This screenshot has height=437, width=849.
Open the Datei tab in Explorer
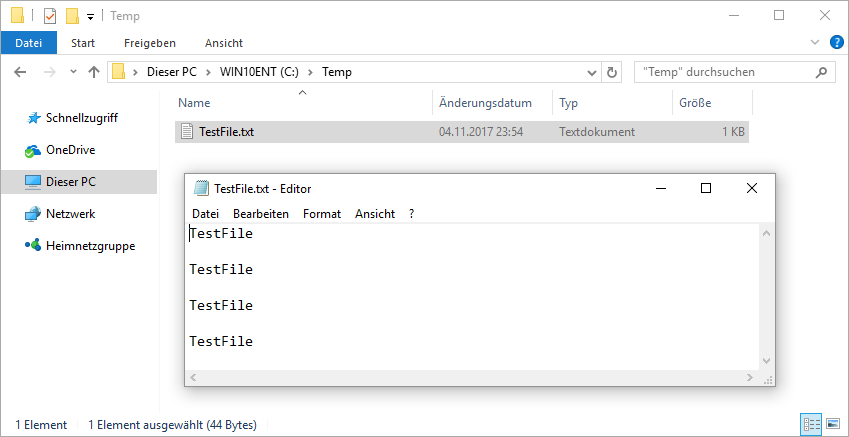click(29, 43)
